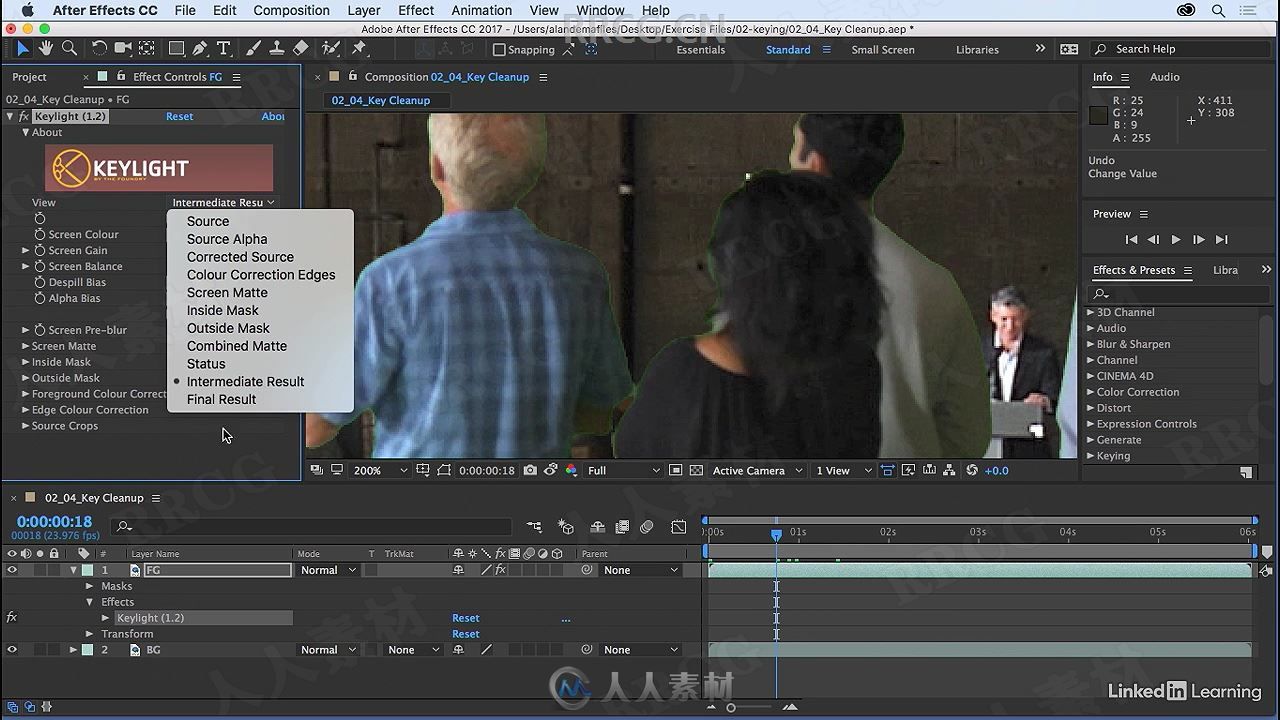Open the show channel color icon
Viewport: 1280px width, 720px height.
point(572,470)
